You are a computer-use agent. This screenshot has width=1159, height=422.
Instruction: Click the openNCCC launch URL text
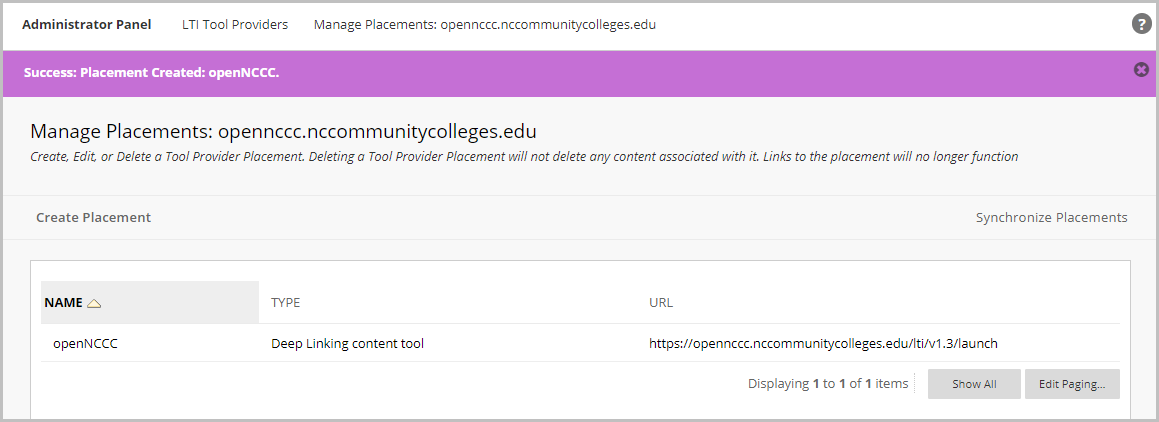pyautogui.click(x=823, y=343)
